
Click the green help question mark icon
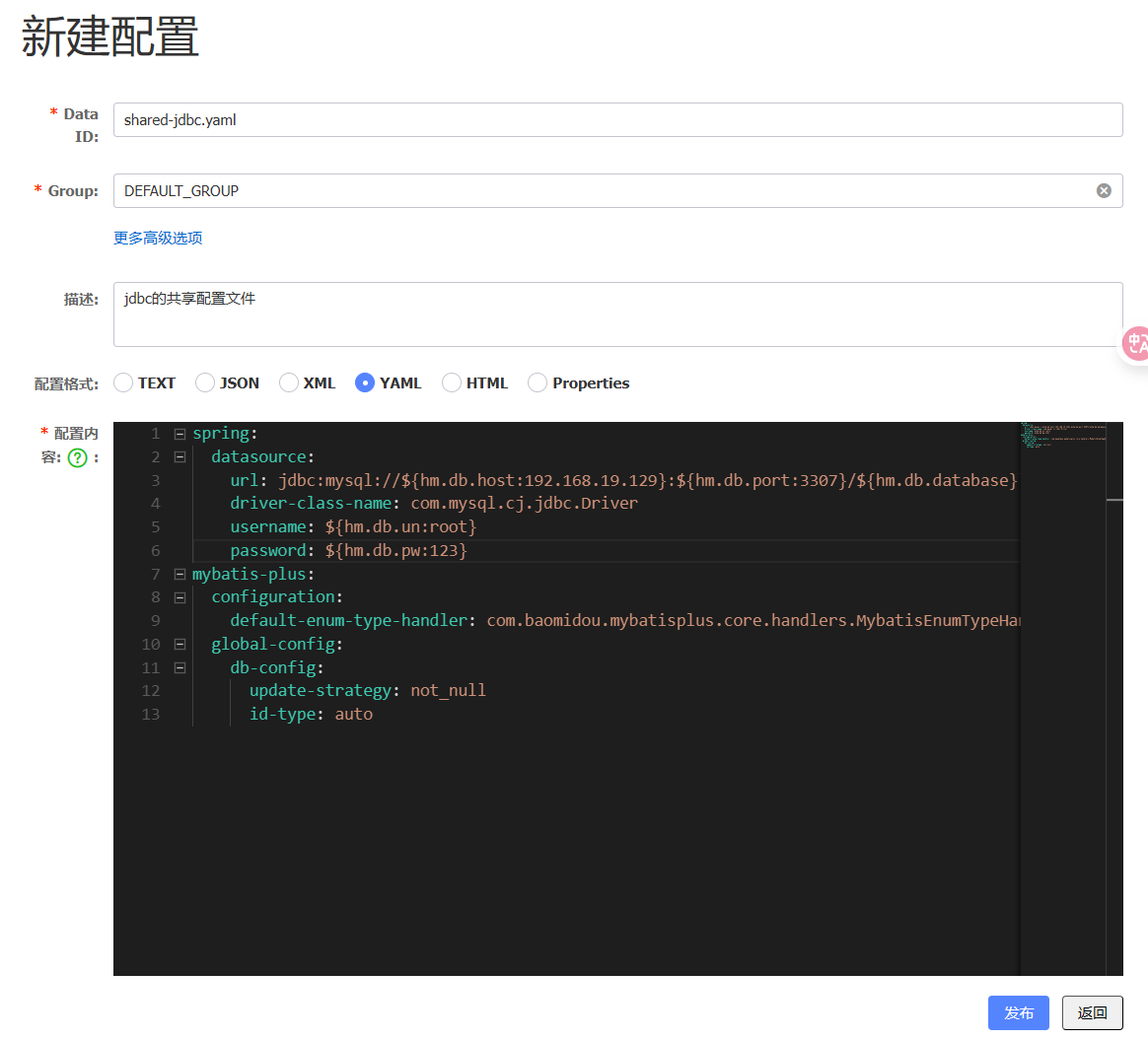(x=78, y=457)
